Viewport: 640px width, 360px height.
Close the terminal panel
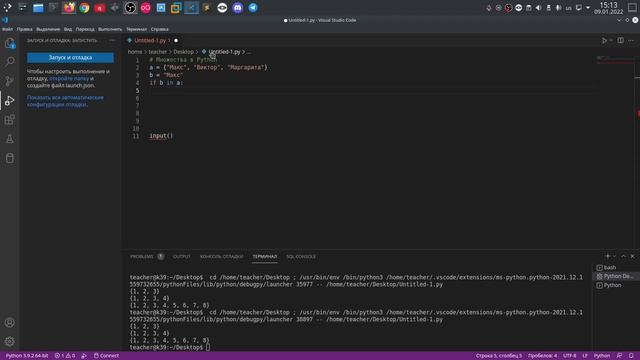coord(632,256)
